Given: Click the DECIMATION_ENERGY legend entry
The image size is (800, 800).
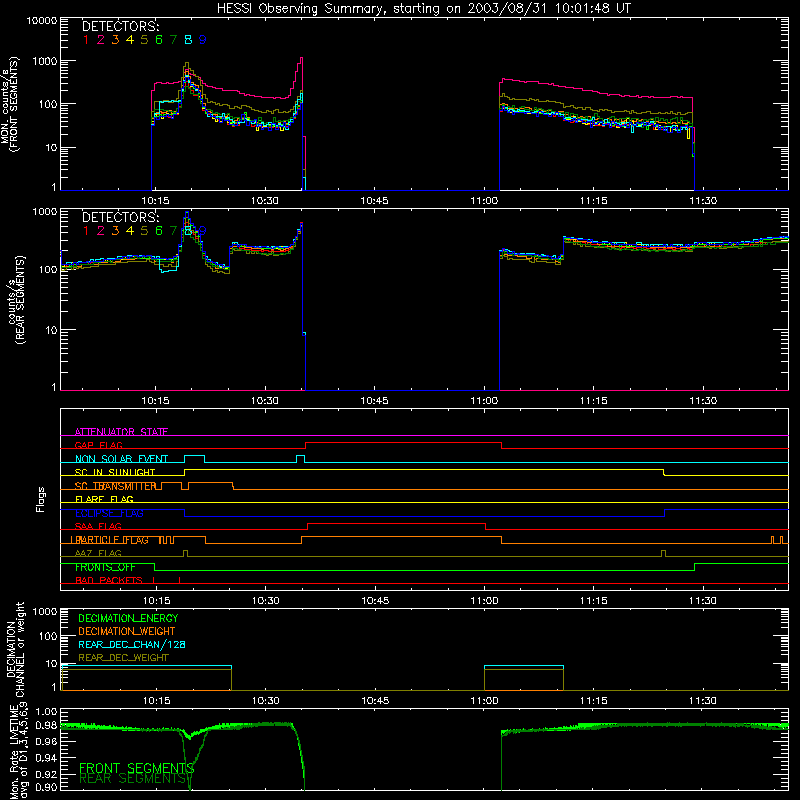Looking at the screenshot, I should [128, 618].
